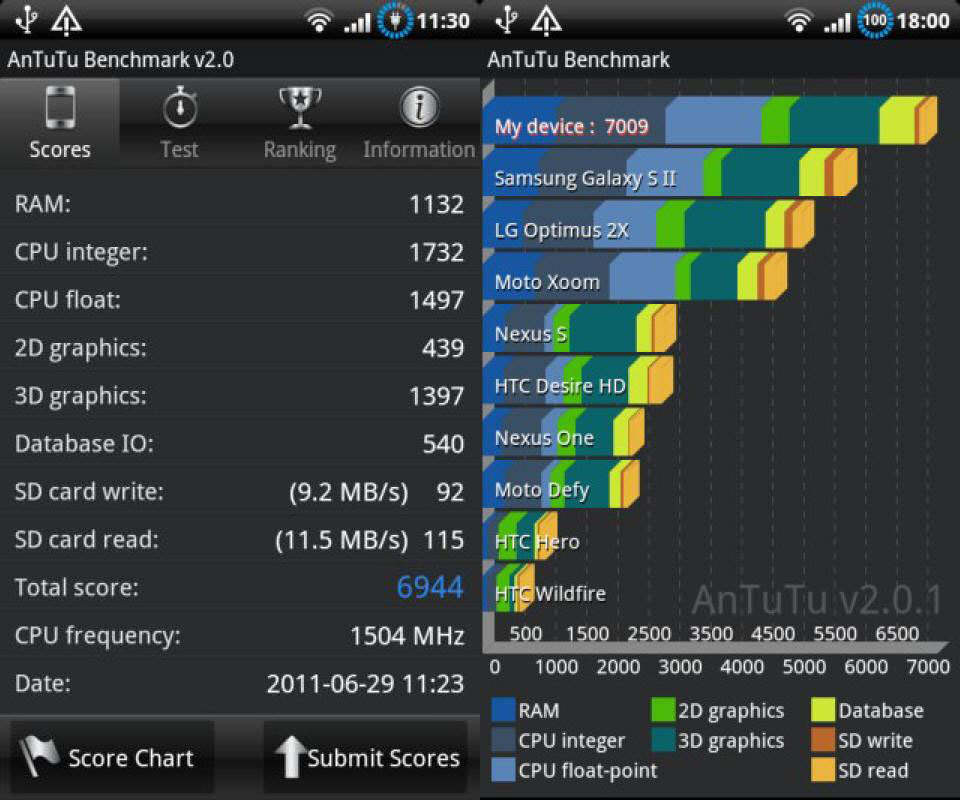960x800 pixels.
Task: Tap the signal bars in left status bar
Action: (358, 23)
